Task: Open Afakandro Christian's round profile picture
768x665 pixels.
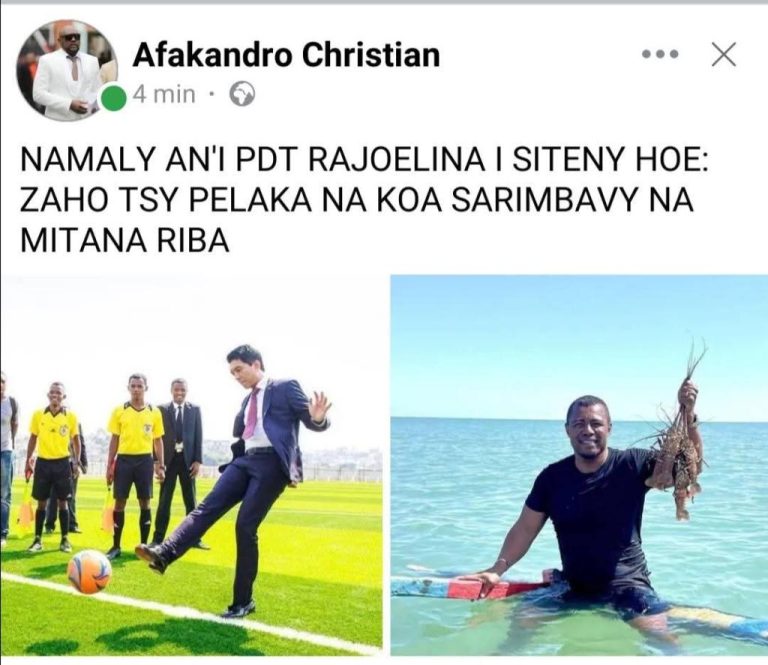Action: tap(67, 70)
